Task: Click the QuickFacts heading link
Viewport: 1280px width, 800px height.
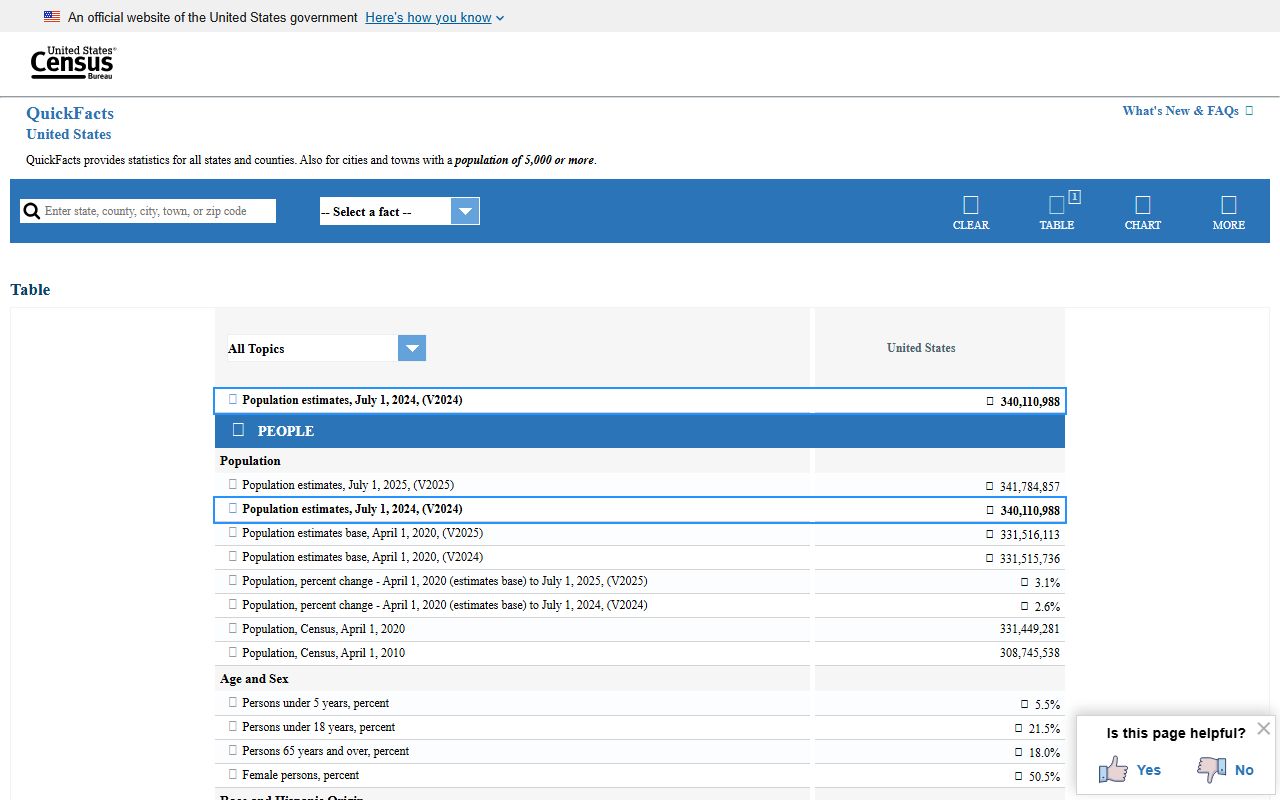Action: click(x=70, y=113)
